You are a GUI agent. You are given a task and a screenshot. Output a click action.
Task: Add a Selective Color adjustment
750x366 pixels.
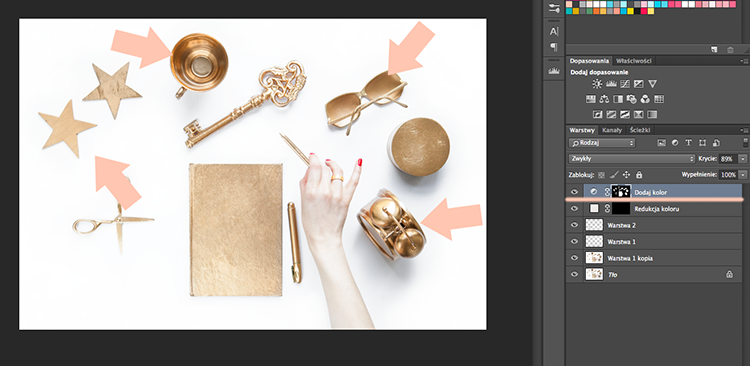pos(639,114)
